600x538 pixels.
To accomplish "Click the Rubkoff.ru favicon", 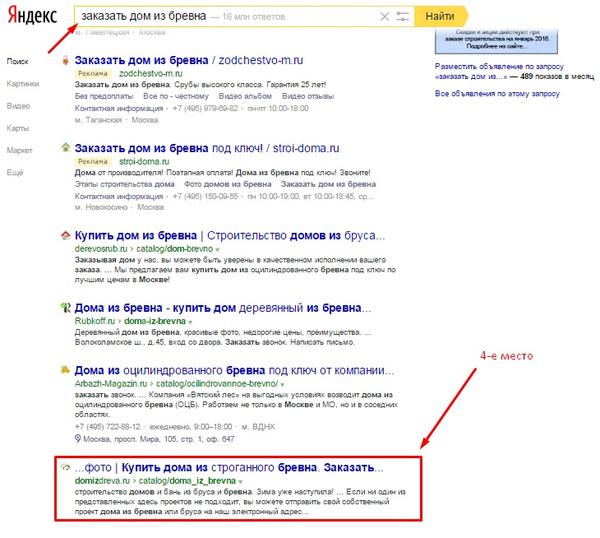I will point(66,307).
